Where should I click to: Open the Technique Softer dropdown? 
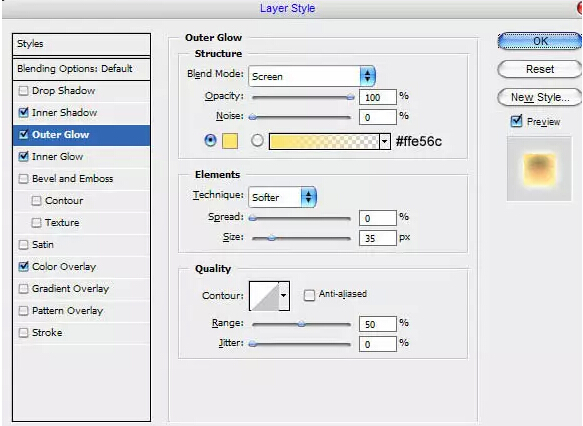pyautogui.click(x=283, y=197)
